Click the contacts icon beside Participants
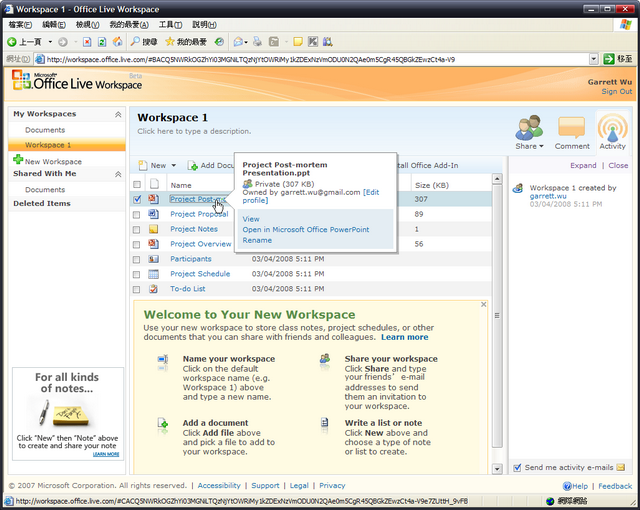This screenshot has width=640, height=510. coord(153,259)
